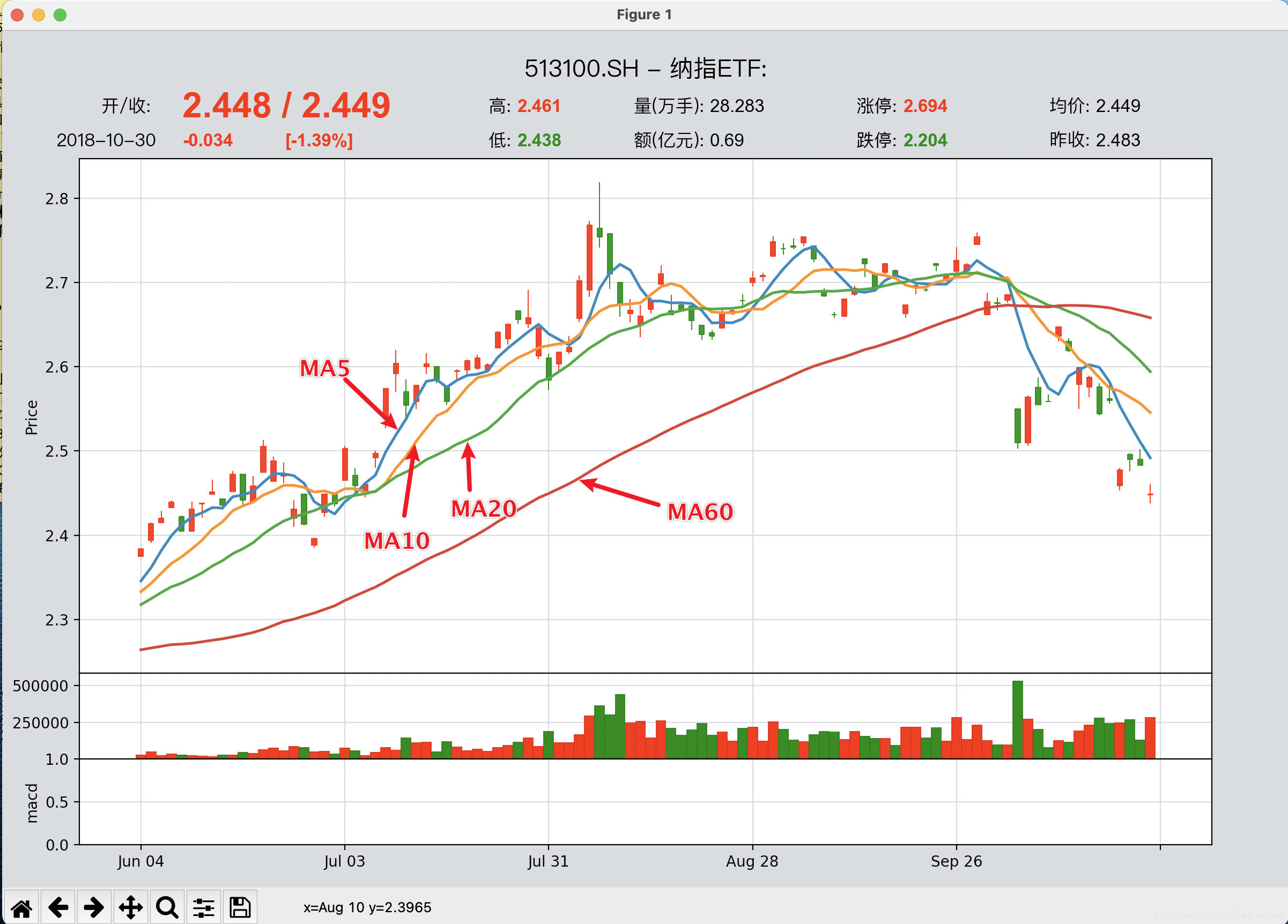Viewport: 1288px width, 924px height.
Task: Click the tallest green volume bar
Action: 1017,720
